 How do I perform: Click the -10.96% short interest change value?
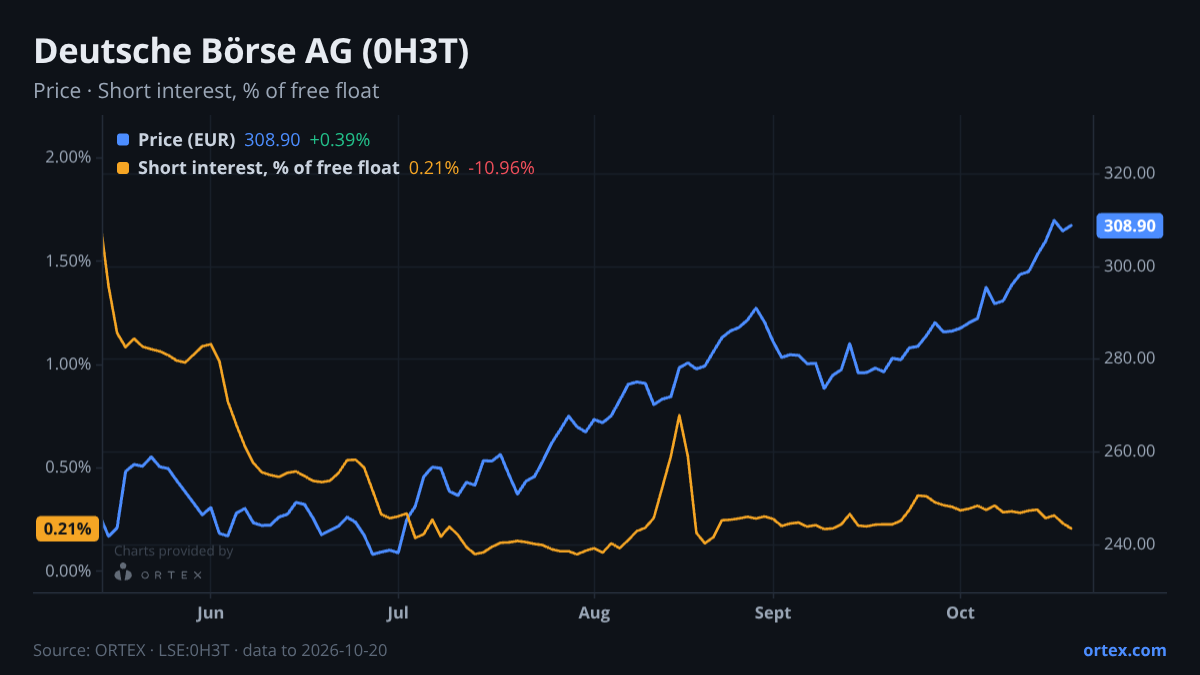[x=501, y=168]
